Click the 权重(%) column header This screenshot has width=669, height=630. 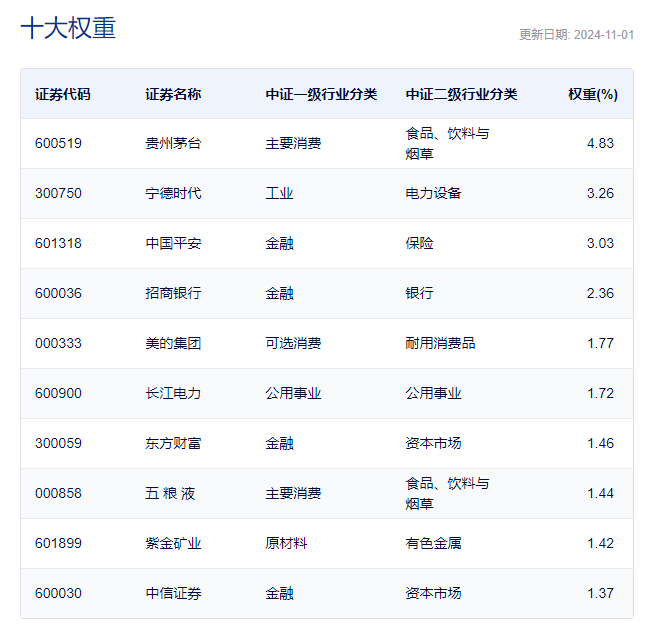tap(593, 94)
